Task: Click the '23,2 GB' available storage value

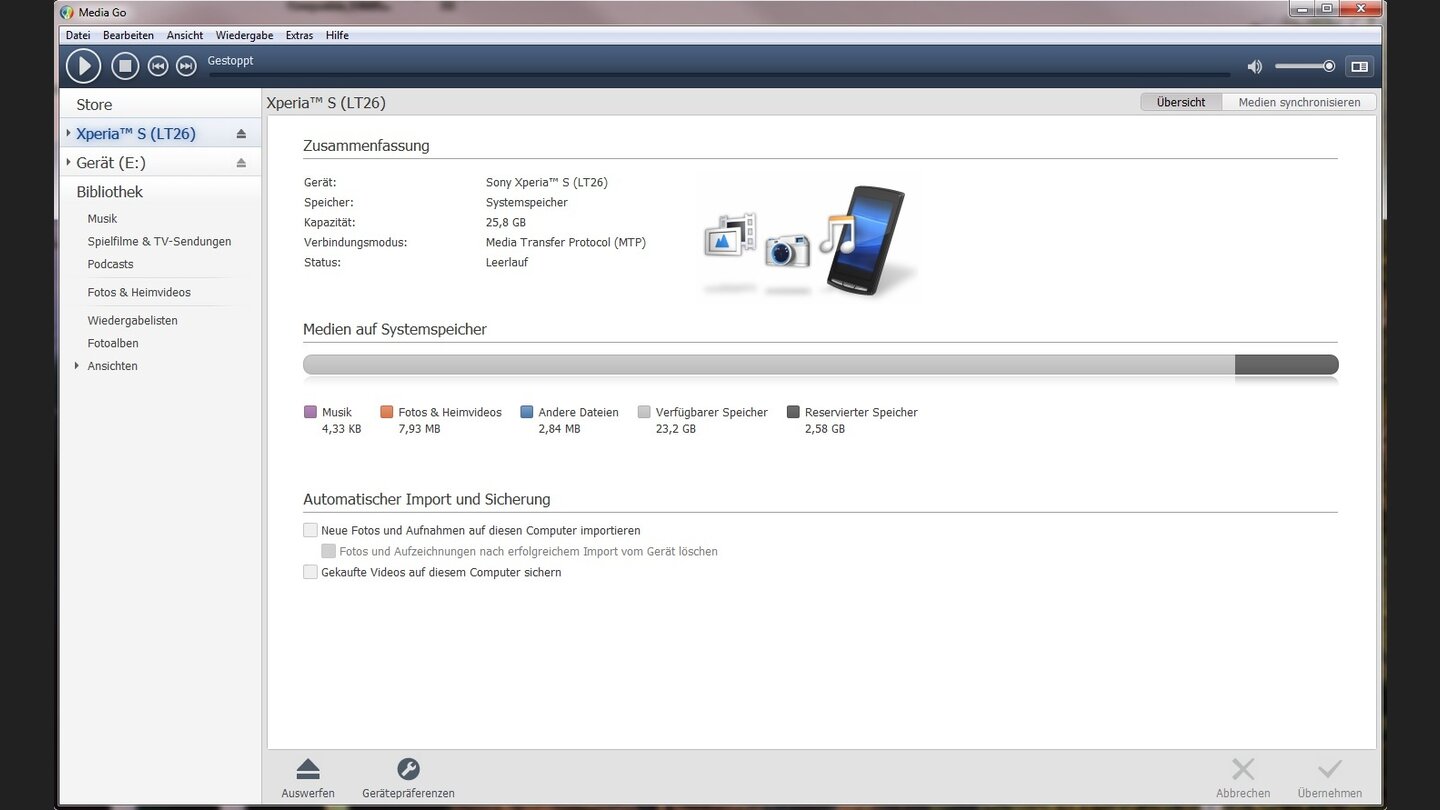Action: pyautogui.click(x=676, y=429)
